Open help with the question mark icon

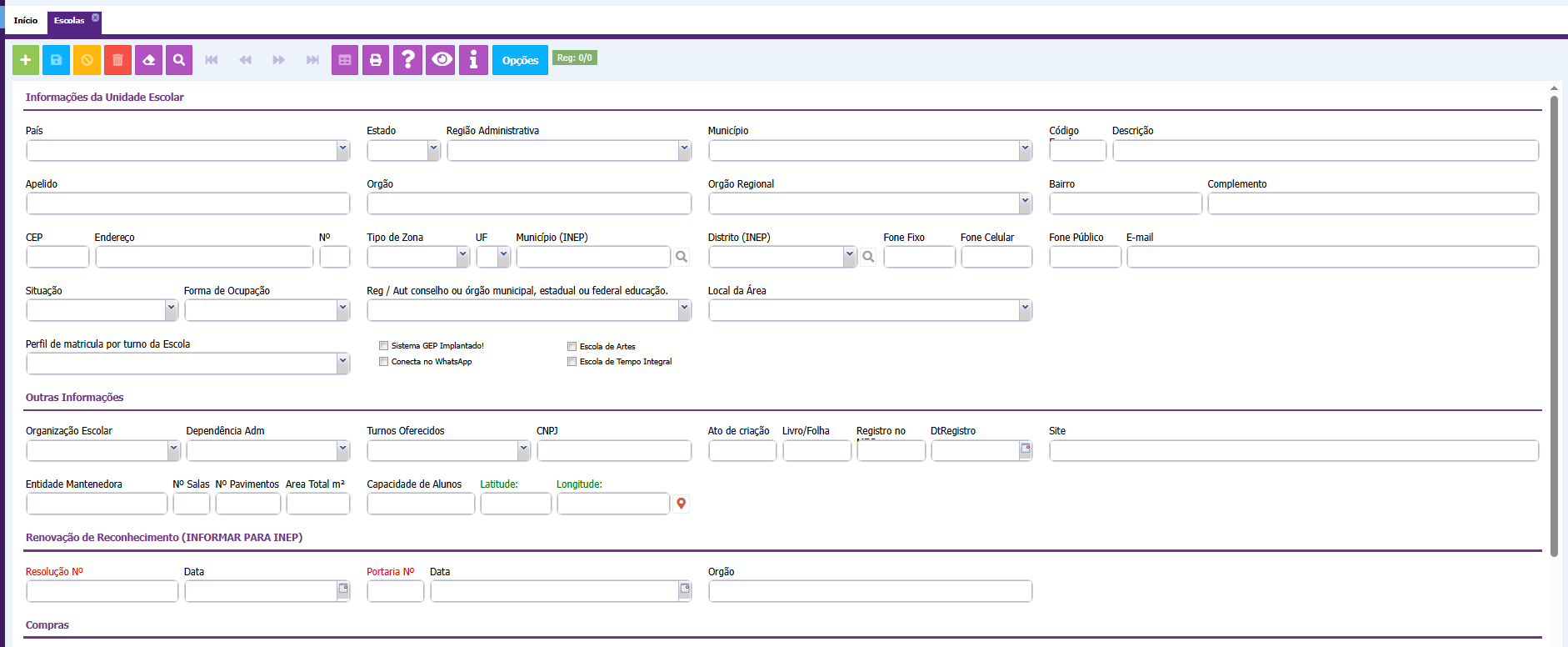(407, 60)
